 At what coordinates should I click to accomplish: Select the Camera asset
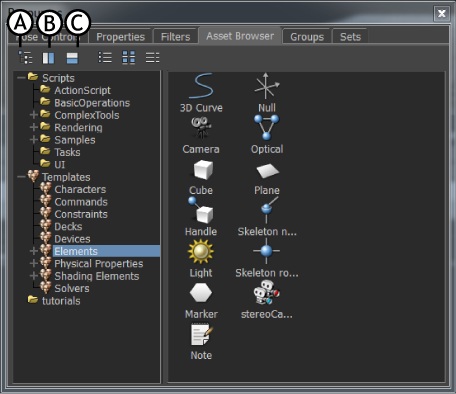coord(201,135)
